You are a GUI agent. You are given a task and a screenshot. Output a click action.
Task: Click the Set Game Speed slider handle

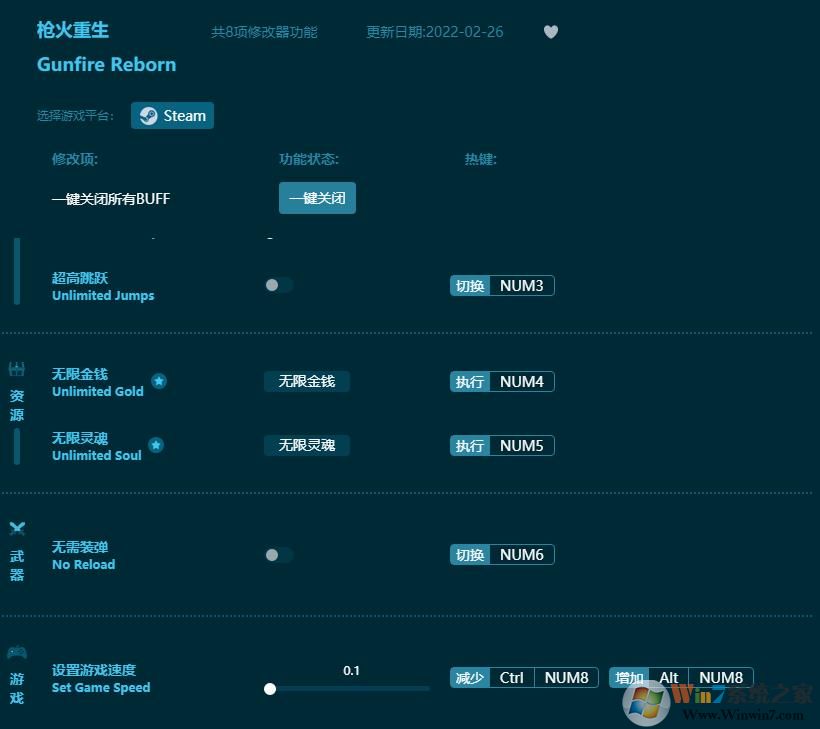pos(269,689)
